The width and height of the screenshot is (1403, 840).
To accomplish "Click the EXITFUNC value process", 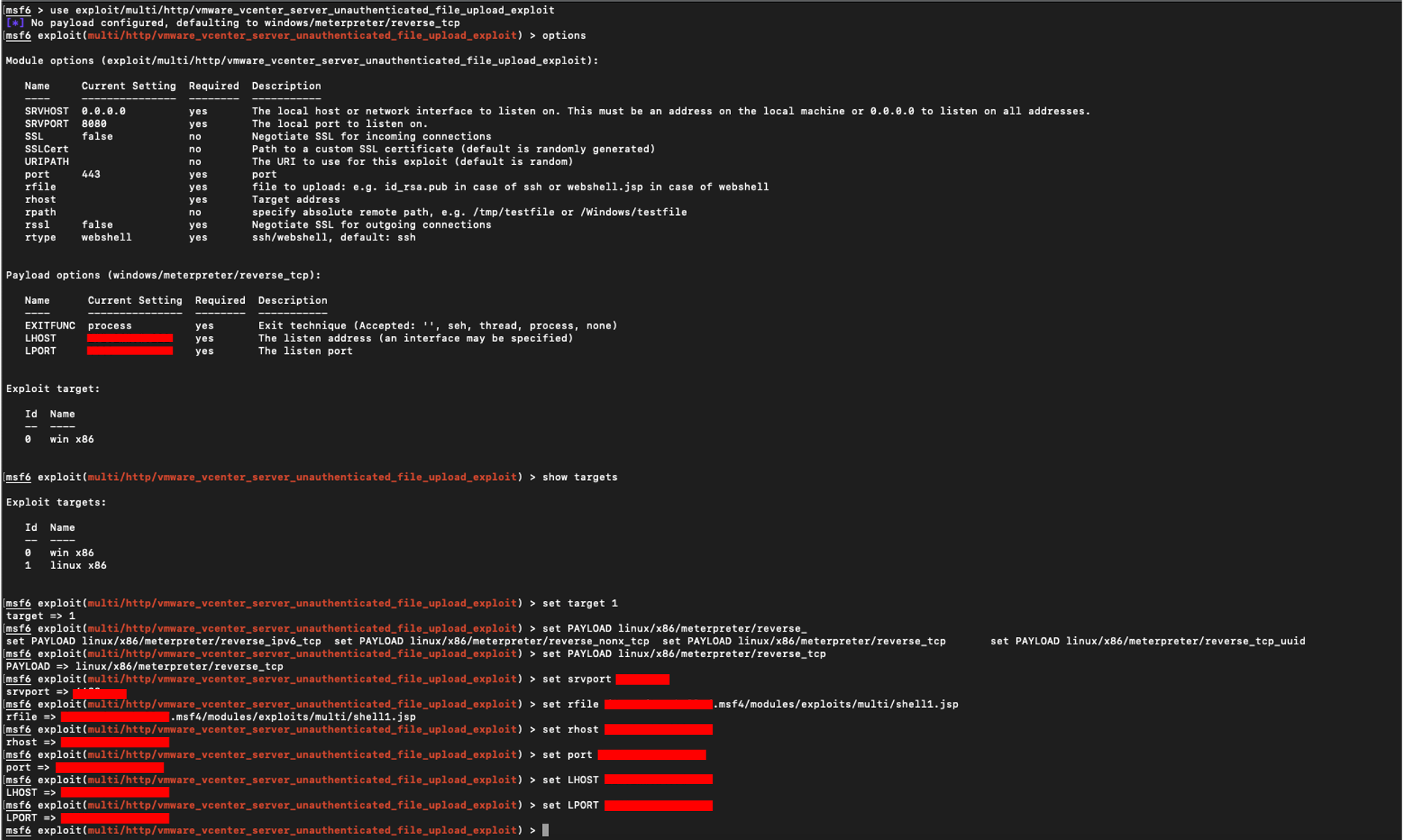I will (x=109, y=326).
